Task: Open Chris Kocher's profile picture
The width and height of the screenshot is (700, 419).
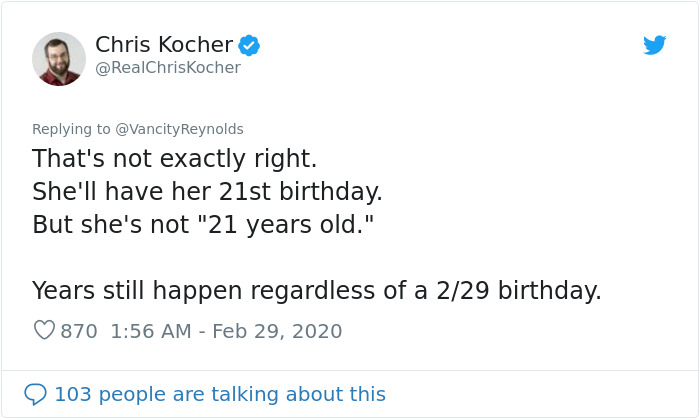Action: click(58, 58)
